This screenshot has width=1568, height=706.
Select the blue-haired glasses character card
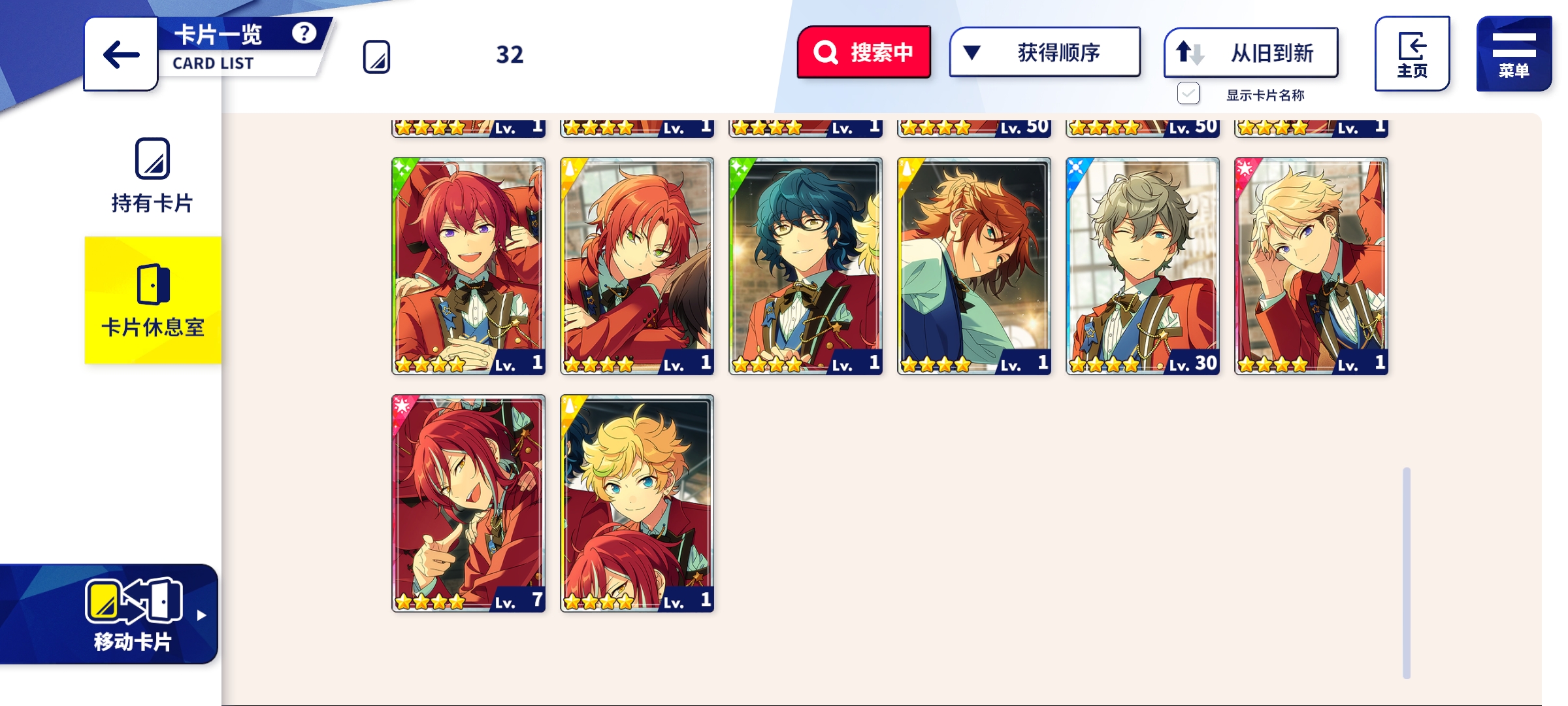pos(806,266)
